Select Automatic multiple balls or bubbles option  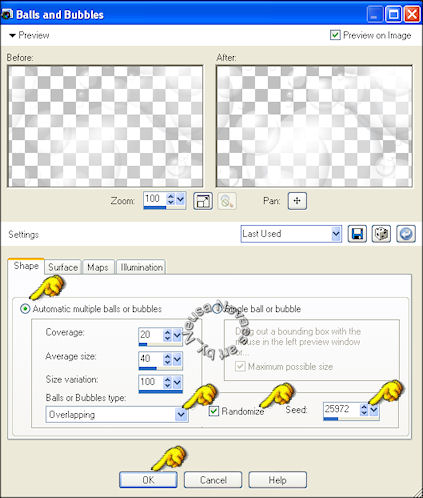coord(25,309)
